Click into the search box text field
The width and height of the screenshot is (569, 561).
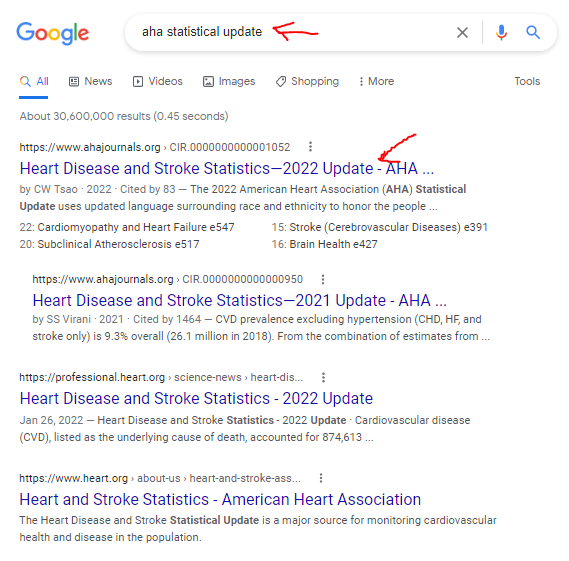[290, 32]
